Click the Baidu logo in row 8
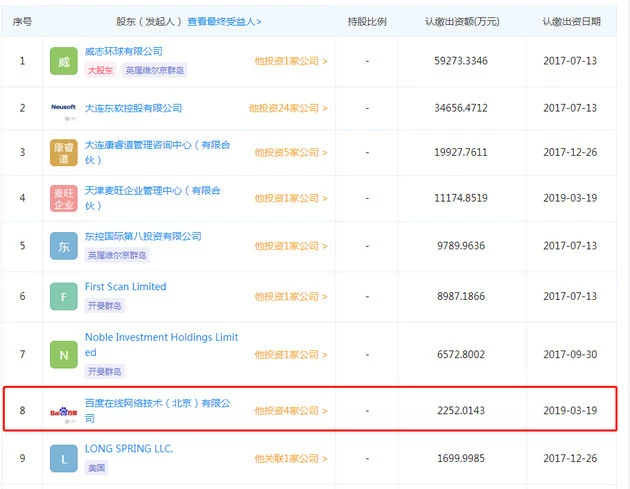The height and width of the screenshot is (489, 630). pos(63,412)
